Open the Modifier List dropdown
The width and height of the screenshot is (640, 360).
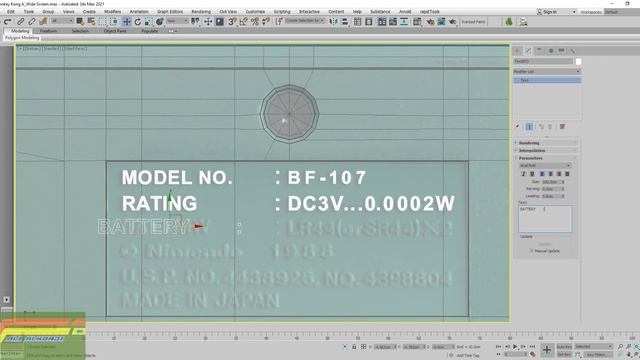tap(547, 71)
